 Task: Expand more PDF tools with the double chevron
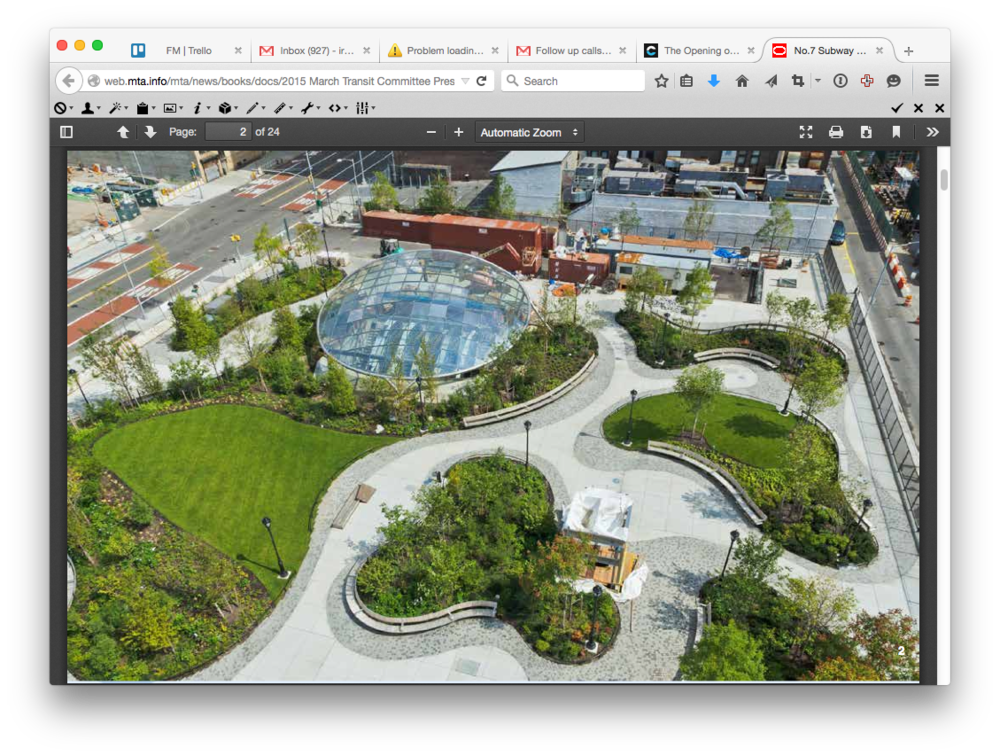tap(932, 131)
